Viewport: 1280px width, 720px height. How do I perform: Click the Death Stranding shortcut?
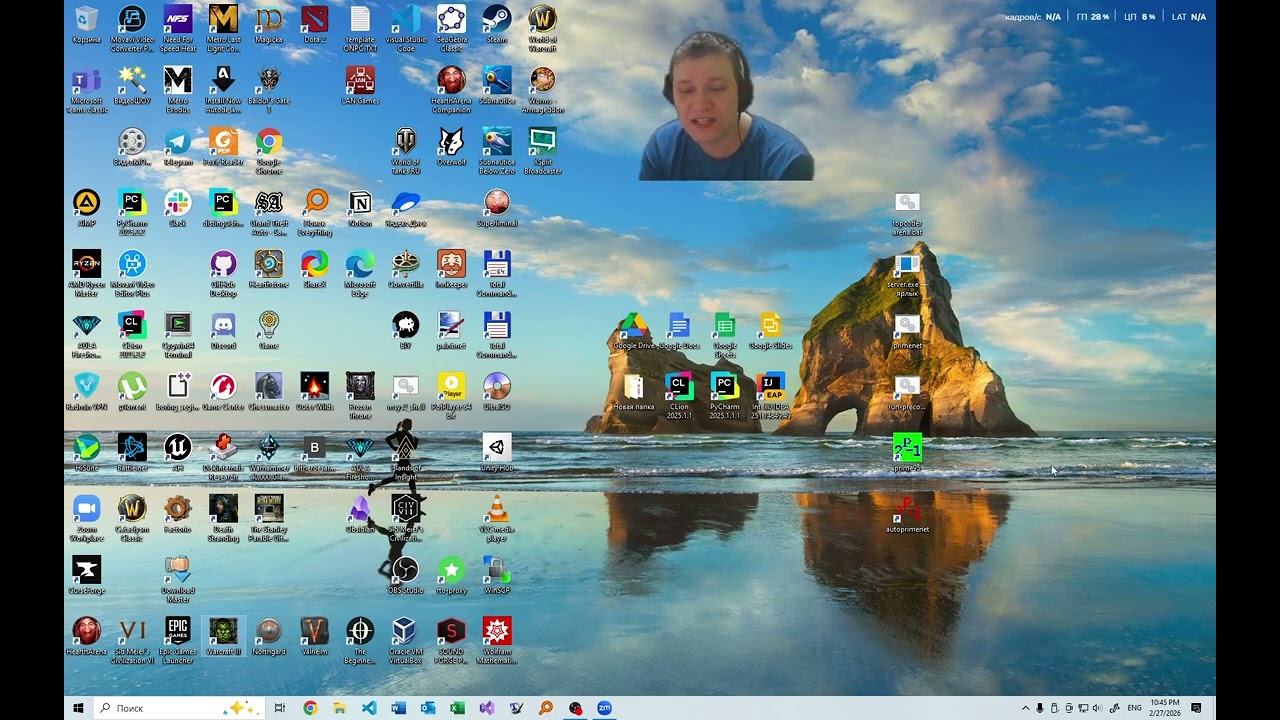pyautogui.click(x=223, y=518)
